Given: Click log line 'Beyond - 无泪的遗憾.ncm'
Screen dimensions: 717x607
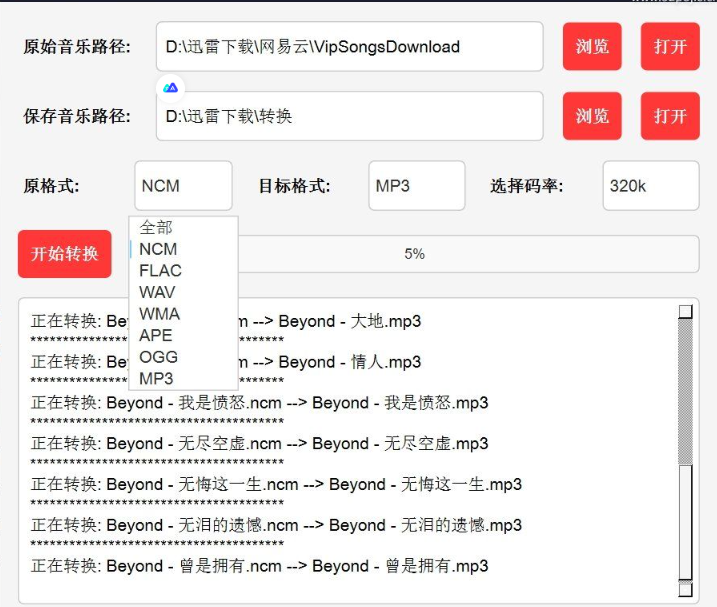Looking at the screenshot, I should [202, 525].
